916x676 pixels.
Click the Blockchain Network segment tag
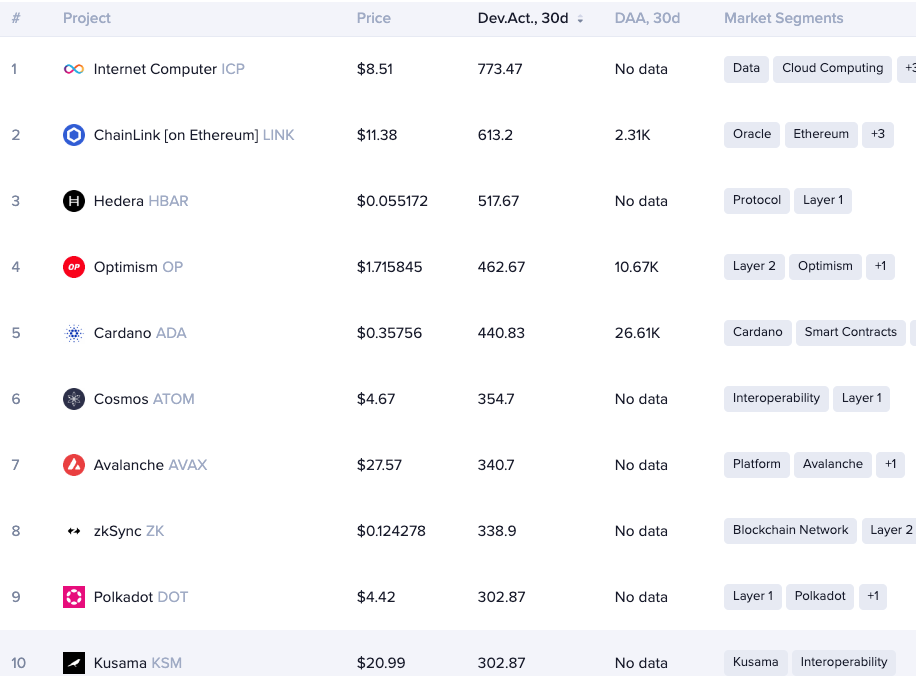click(790, 531)
